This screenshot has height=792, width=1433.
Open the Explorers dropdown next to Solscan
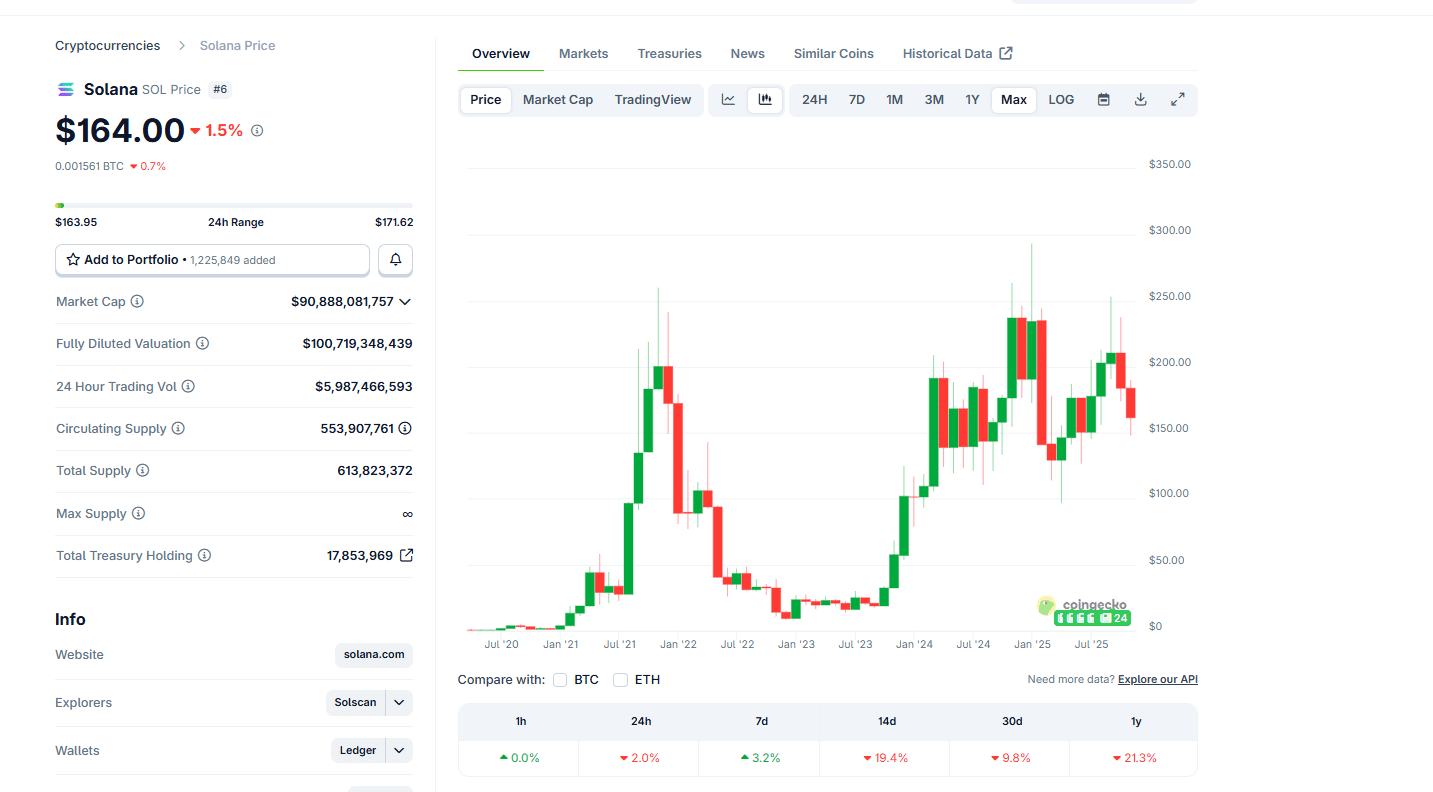[397, 702]
